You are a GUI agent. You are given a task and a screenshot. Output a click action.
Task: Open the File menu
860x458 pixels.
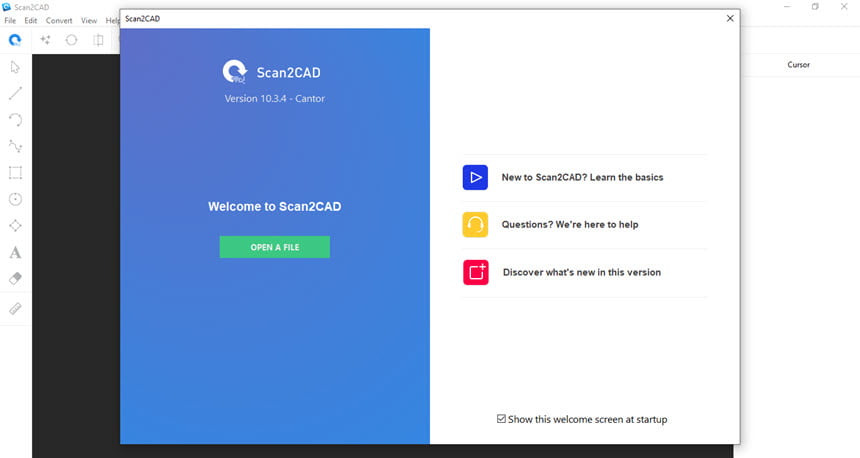10,20
